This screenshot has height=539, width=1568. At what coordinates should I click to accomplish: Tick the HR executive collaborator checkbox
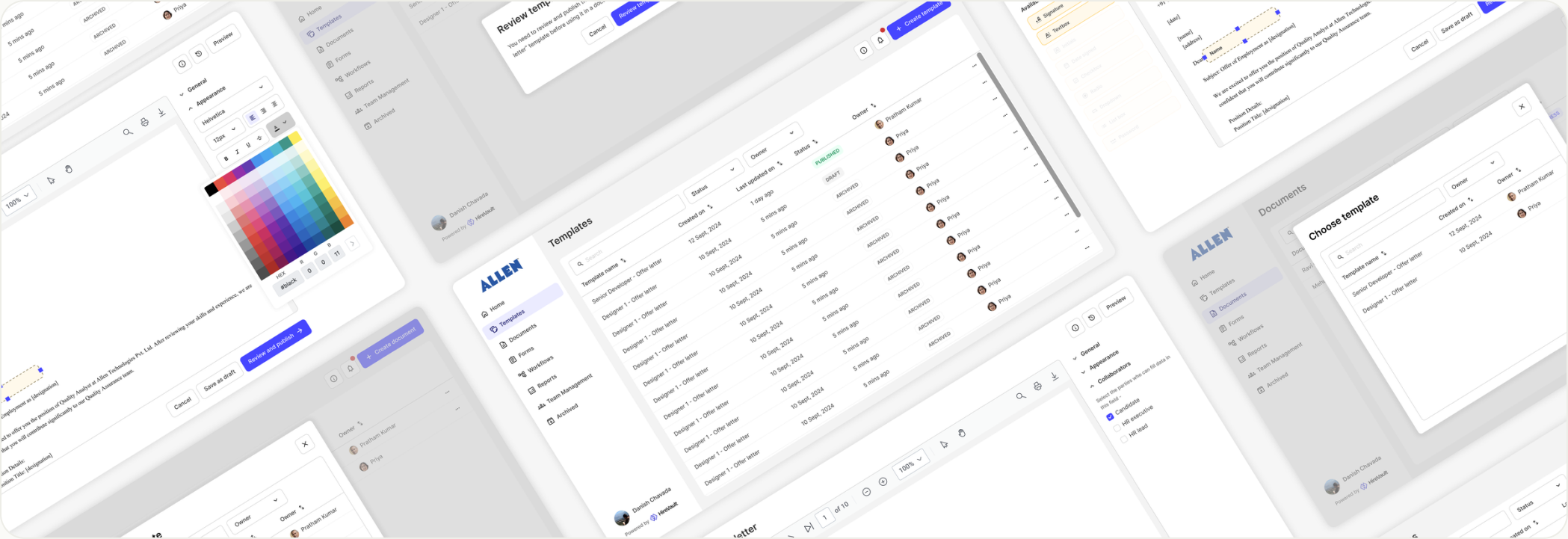pos(1118,428)
